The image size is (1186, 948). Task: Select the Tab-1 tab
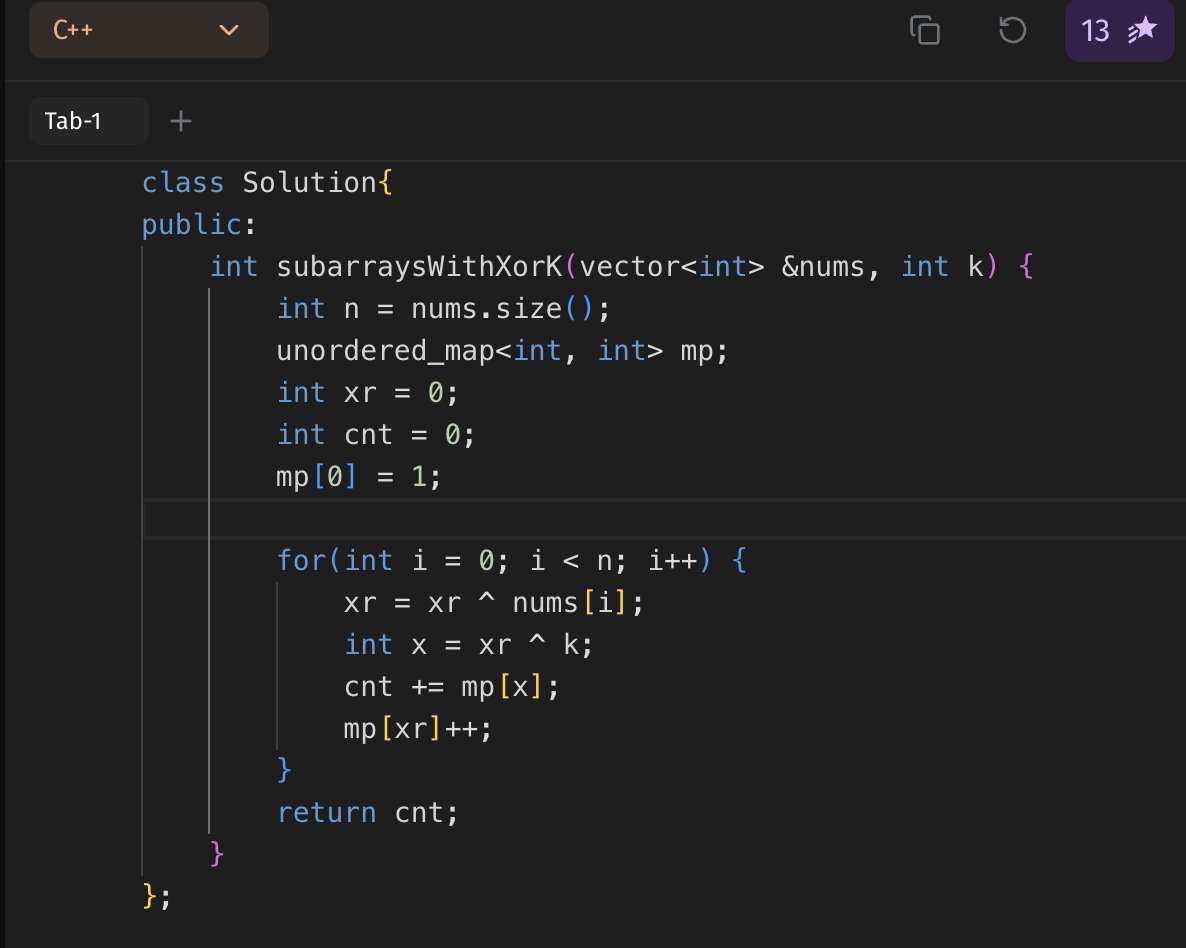pos(88,121)
